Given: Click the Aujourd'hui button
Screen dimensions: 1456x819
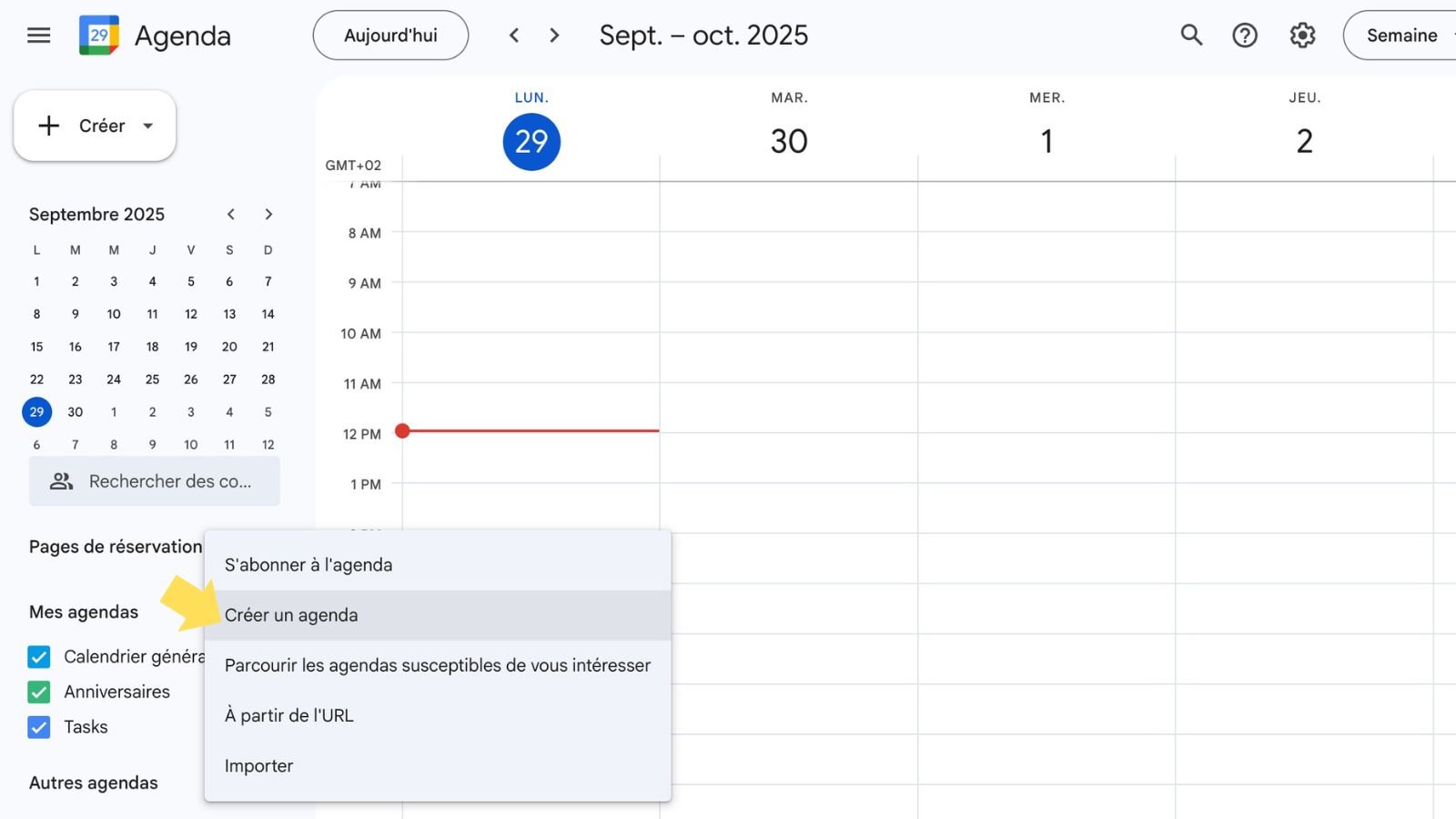Looking at the screenshot, I should click(x=390, y=35).
